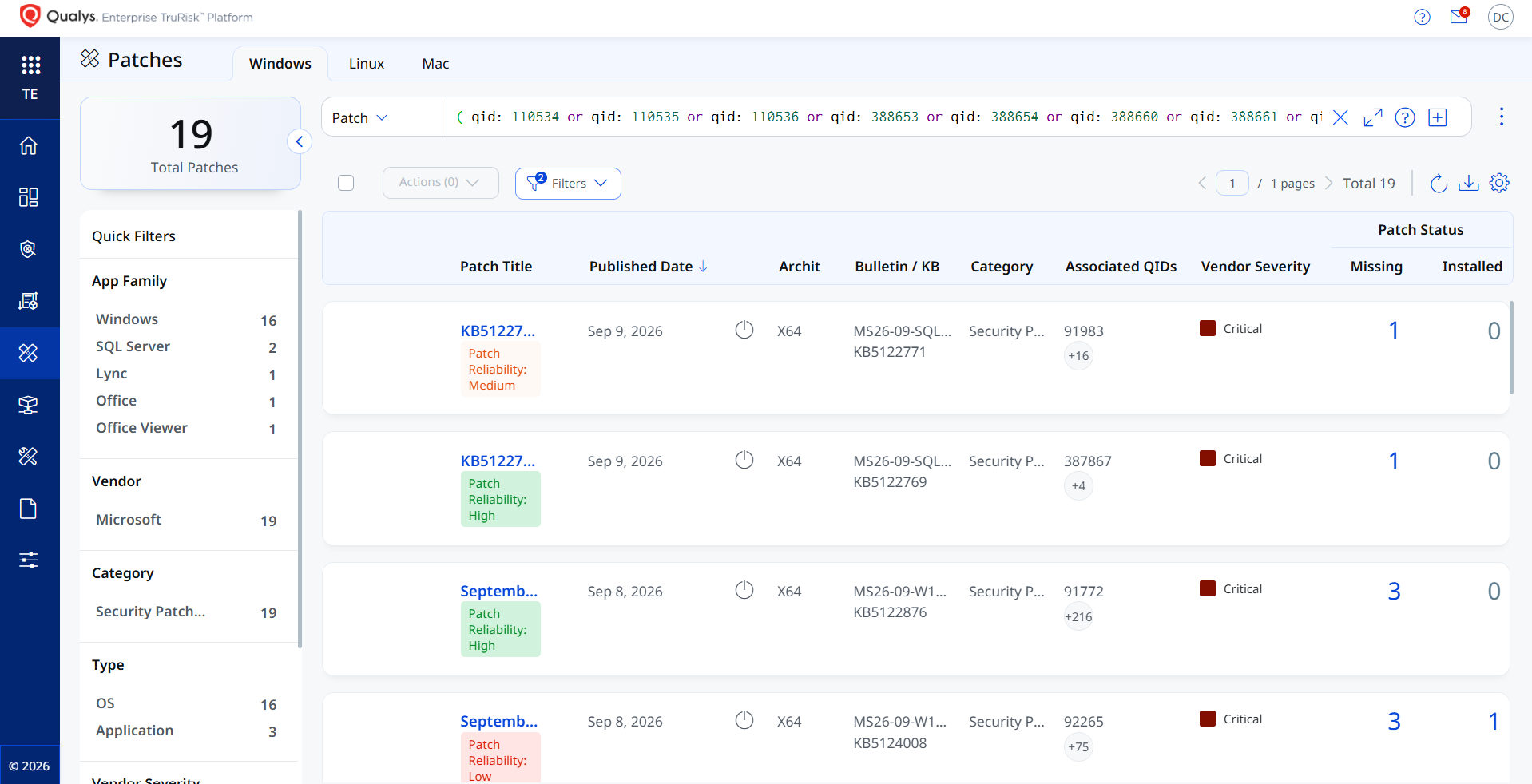Refresh the patch list

point(1439,183)
